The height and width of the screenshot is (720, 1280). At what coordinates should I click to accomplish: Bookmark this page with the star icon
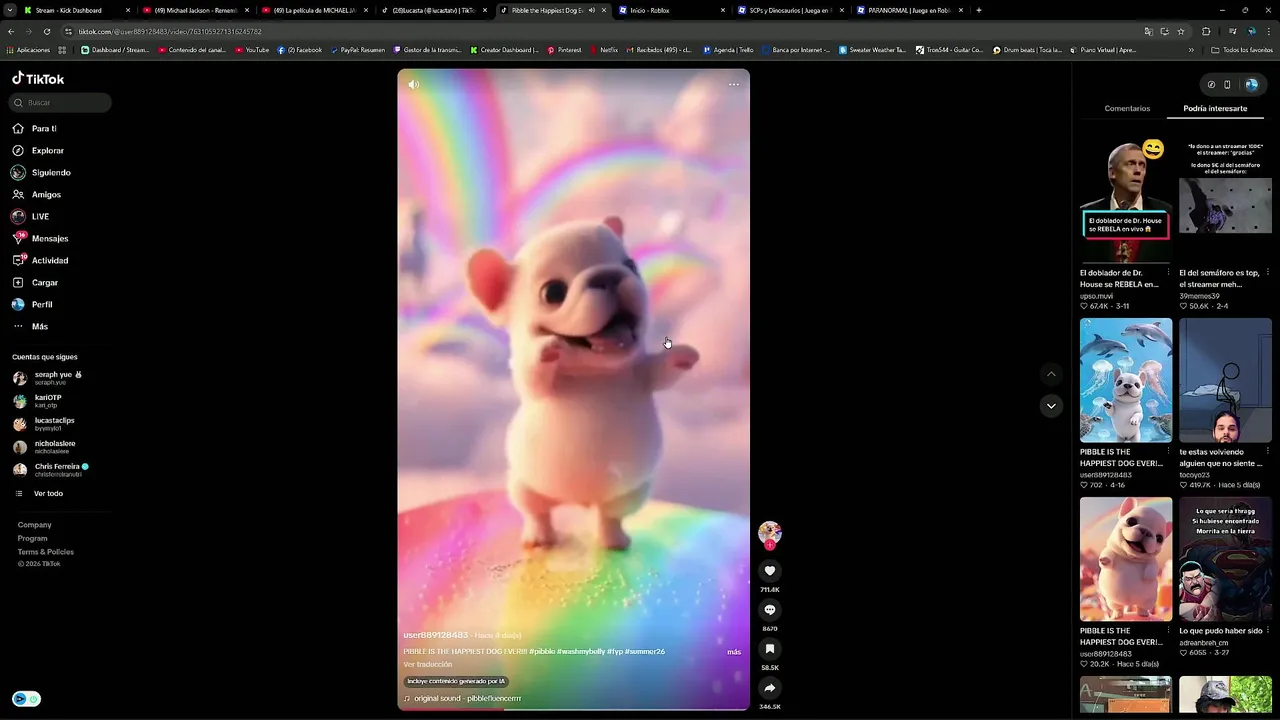pos(1181,31)
